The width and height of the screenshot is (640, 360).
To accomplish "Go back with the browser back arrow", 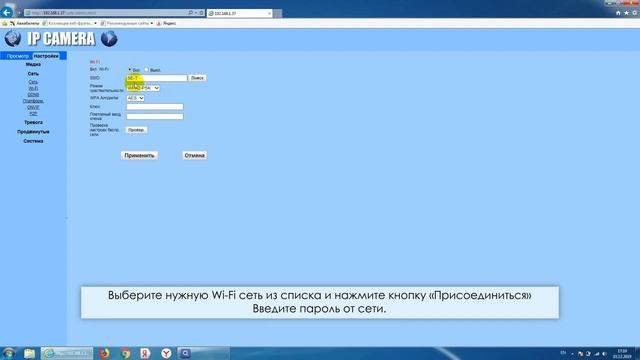I will tap(7, 12).
